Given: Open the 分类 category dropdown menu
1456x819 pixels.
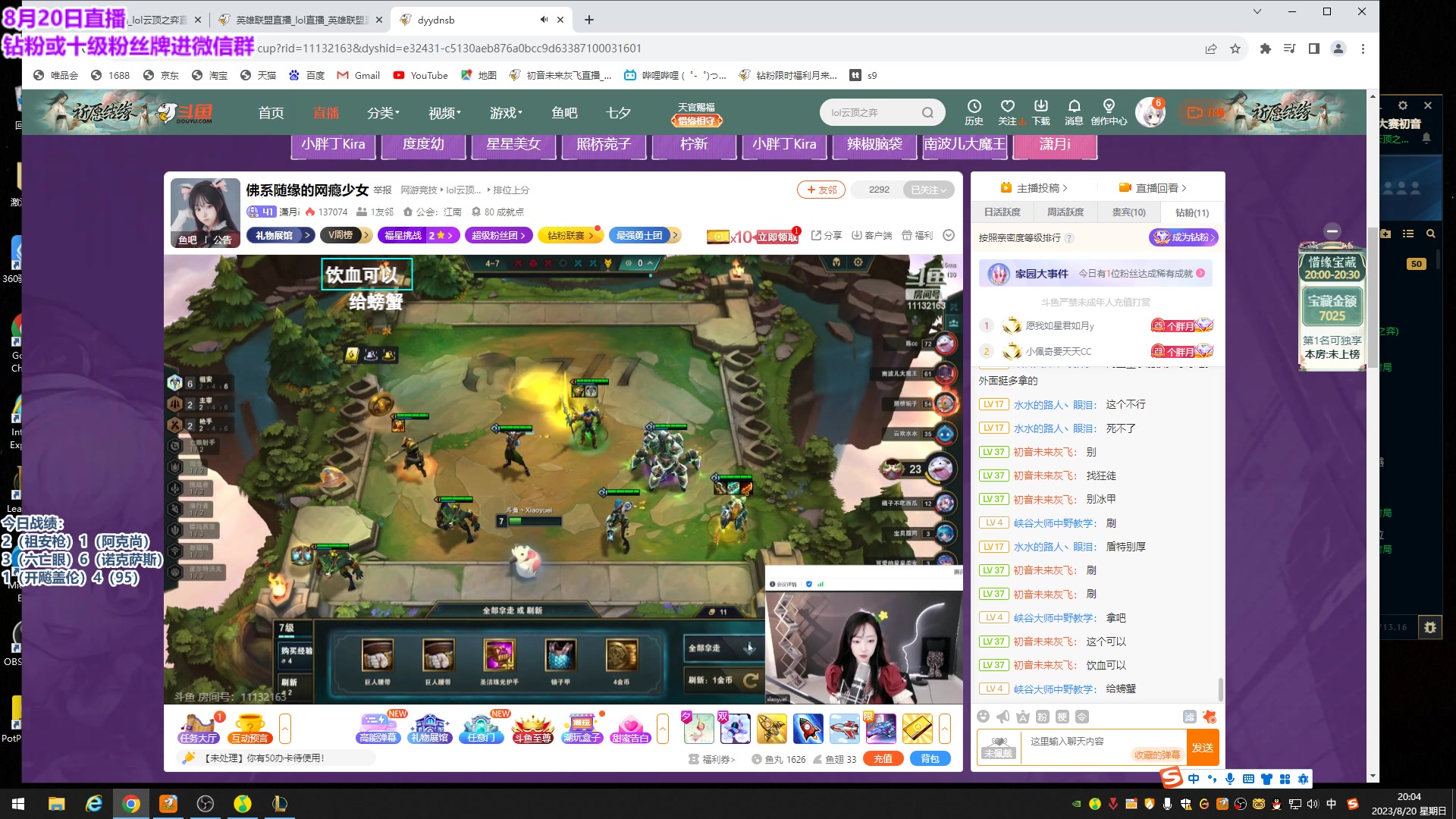Looking at the screenshot, I should click(383, 113).
